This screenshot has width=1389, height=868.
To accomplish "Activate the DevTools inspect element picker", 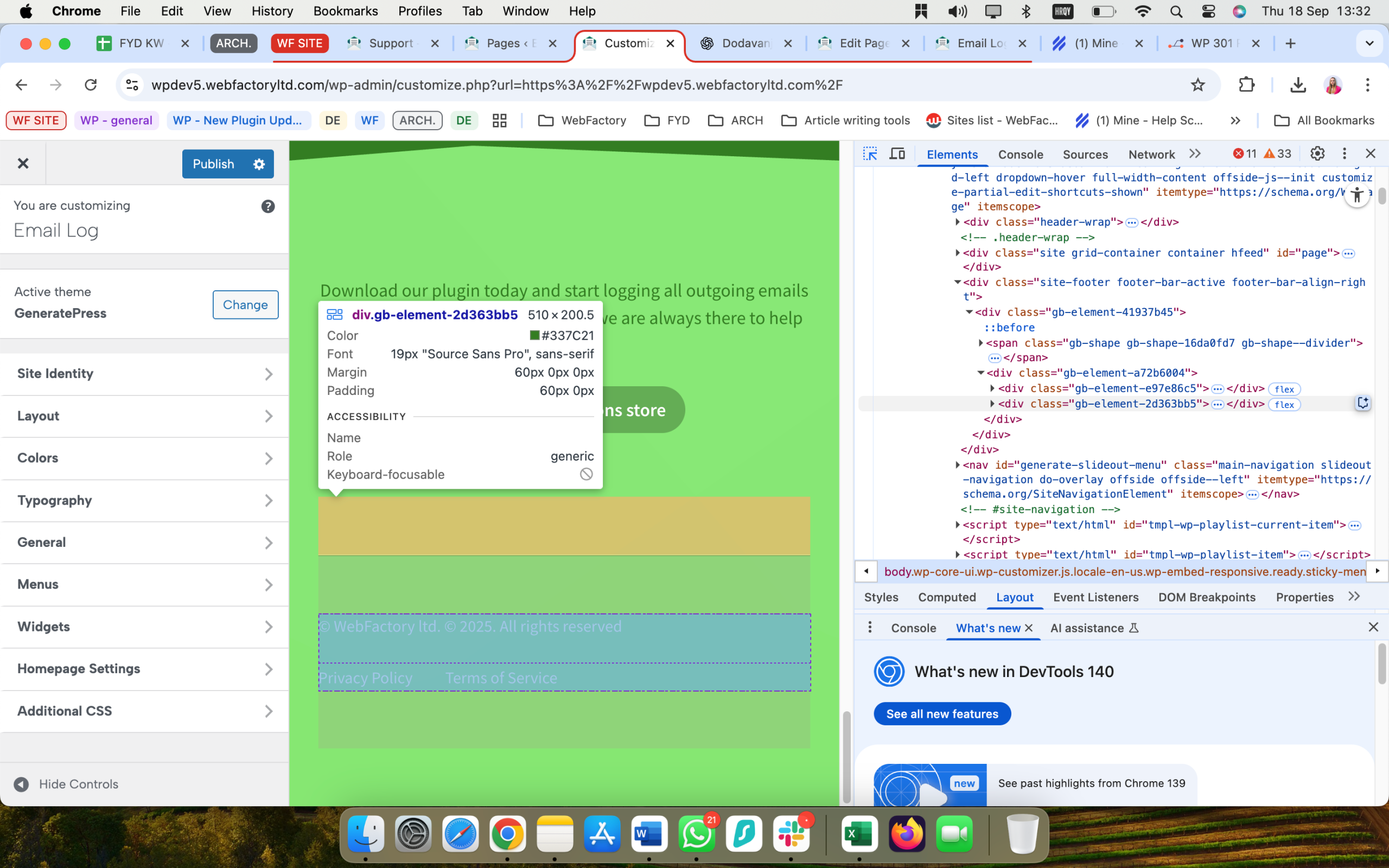I will point(870,154).
